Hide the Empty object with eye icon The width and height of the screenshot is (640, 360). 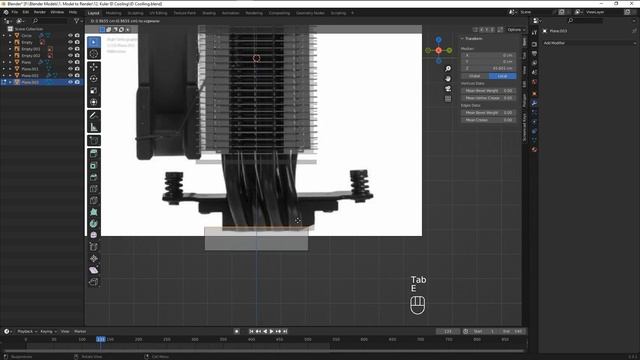coord(70,42)
